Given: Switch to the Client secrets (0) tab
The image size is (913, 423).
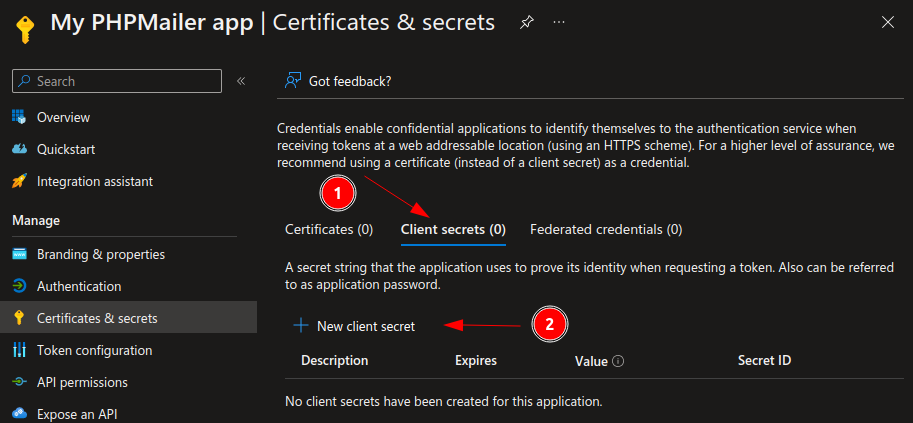Looking at the screenshot, I should click(x=453, y=230).
